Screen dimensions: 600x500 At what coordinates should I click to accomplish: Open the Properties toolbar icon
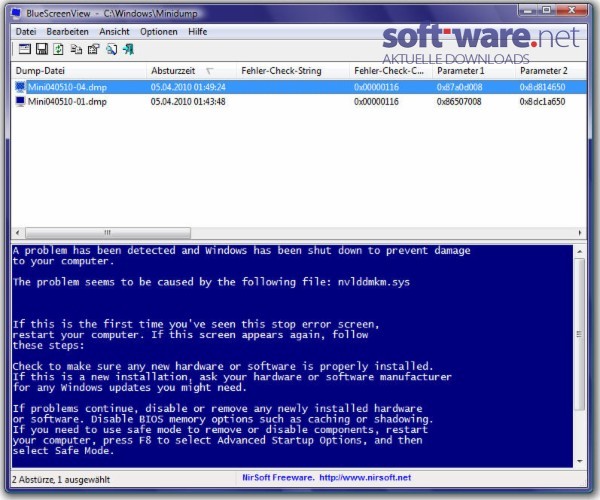(94, 49)
